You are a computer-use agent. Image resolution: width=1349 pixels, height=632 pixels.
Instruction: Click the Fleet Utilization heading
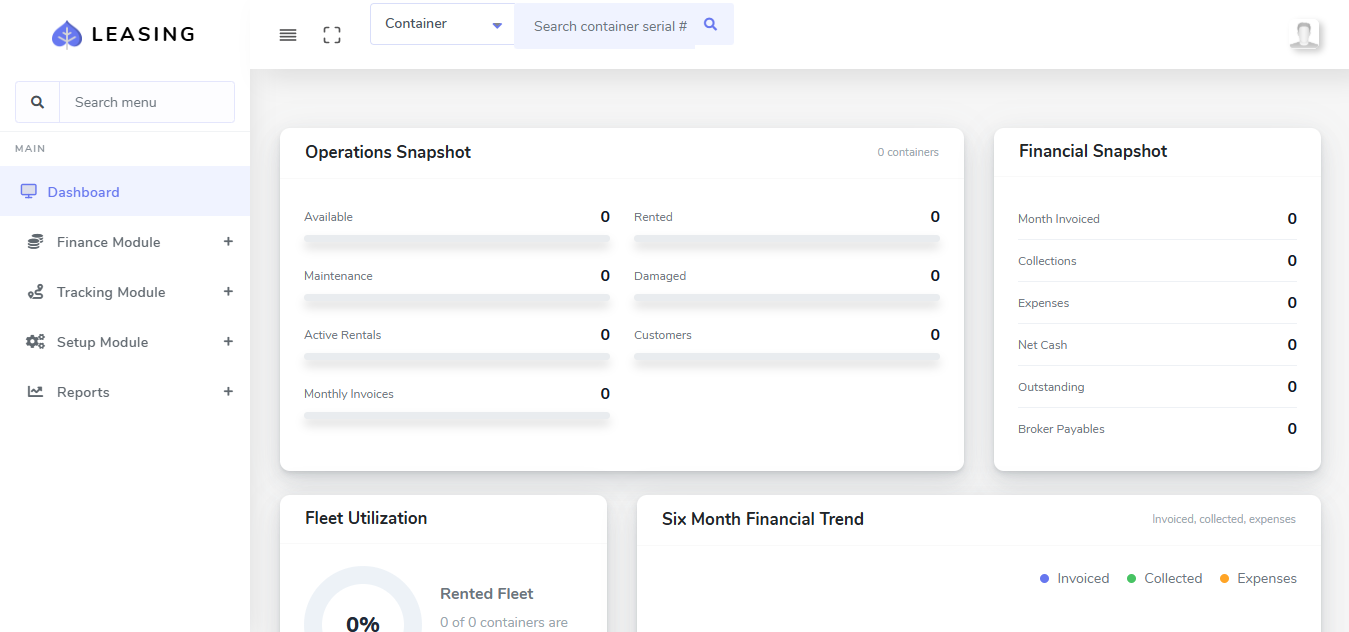point(366,518)
